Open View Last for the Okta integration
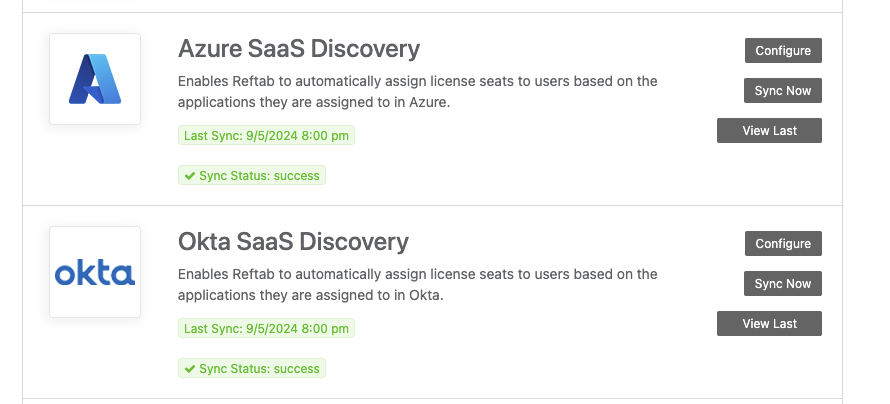The image size is (890, 404). 769,323
